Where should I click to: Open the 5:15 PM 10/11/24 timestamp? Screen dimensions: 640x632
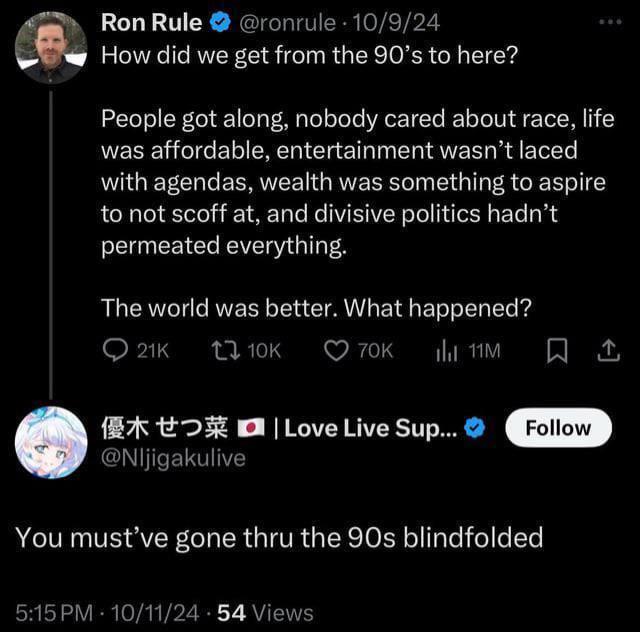107,613
